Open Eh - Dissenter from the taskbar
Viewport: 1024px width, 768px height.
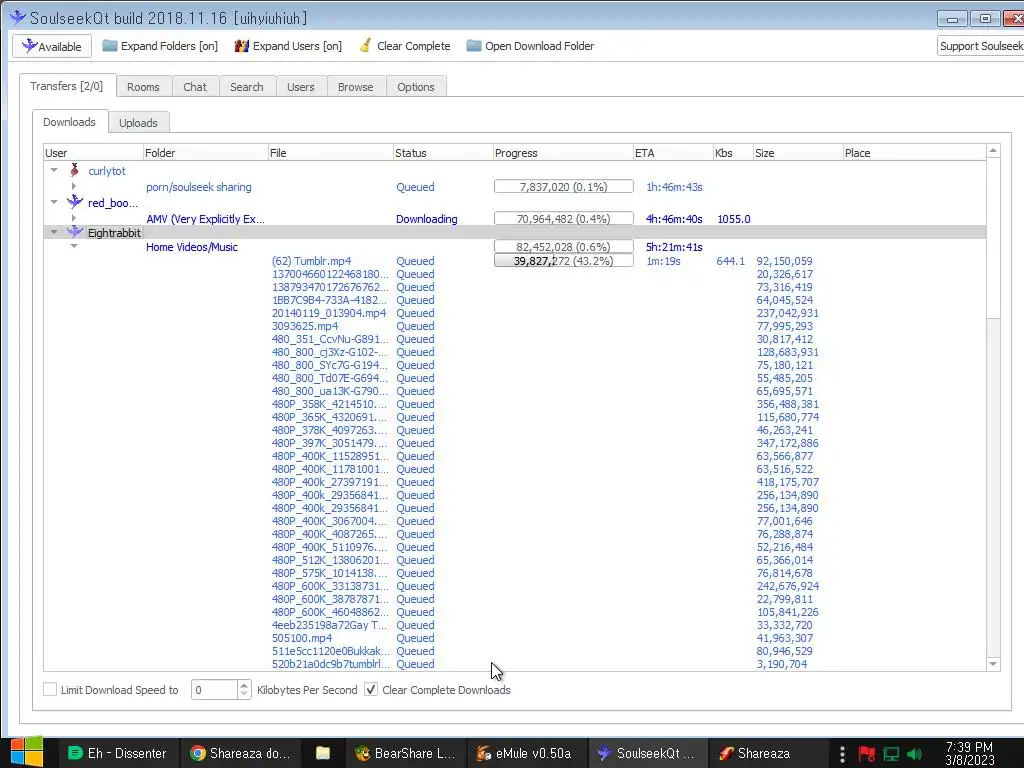tap(118, 753)
